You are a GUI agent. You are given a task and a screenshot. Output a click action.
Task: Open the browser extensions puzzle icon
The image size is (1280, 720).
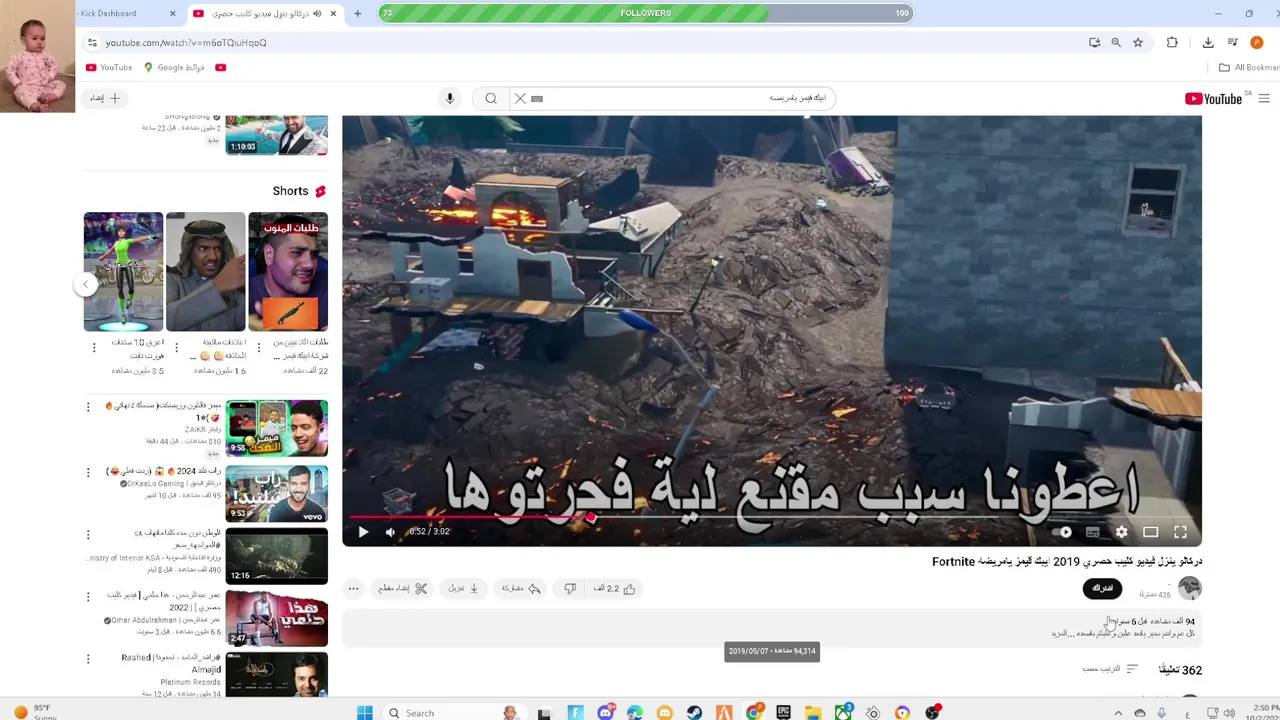coord(1172,43)
